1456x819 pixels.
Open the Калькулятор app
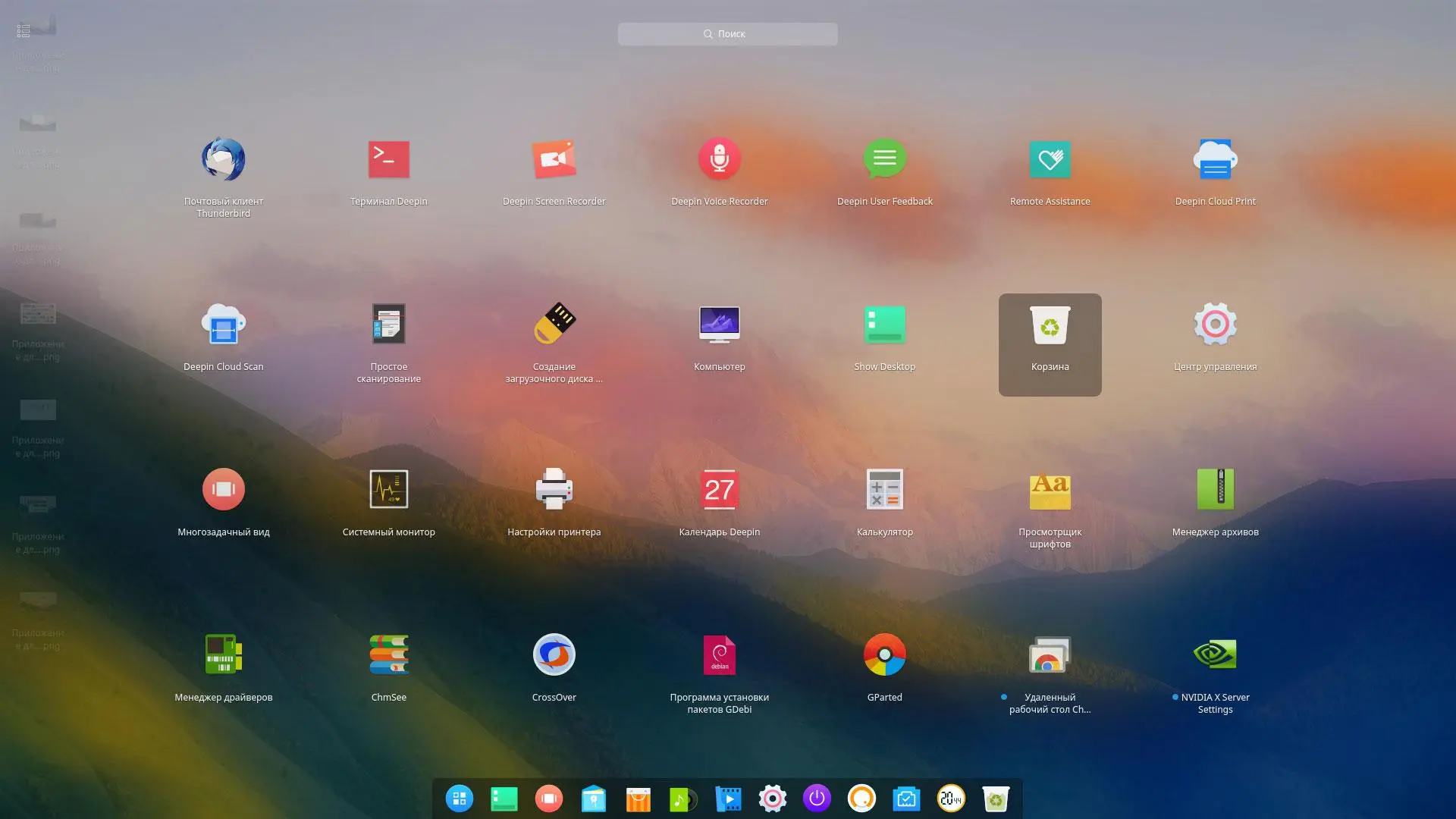(884, 489)
